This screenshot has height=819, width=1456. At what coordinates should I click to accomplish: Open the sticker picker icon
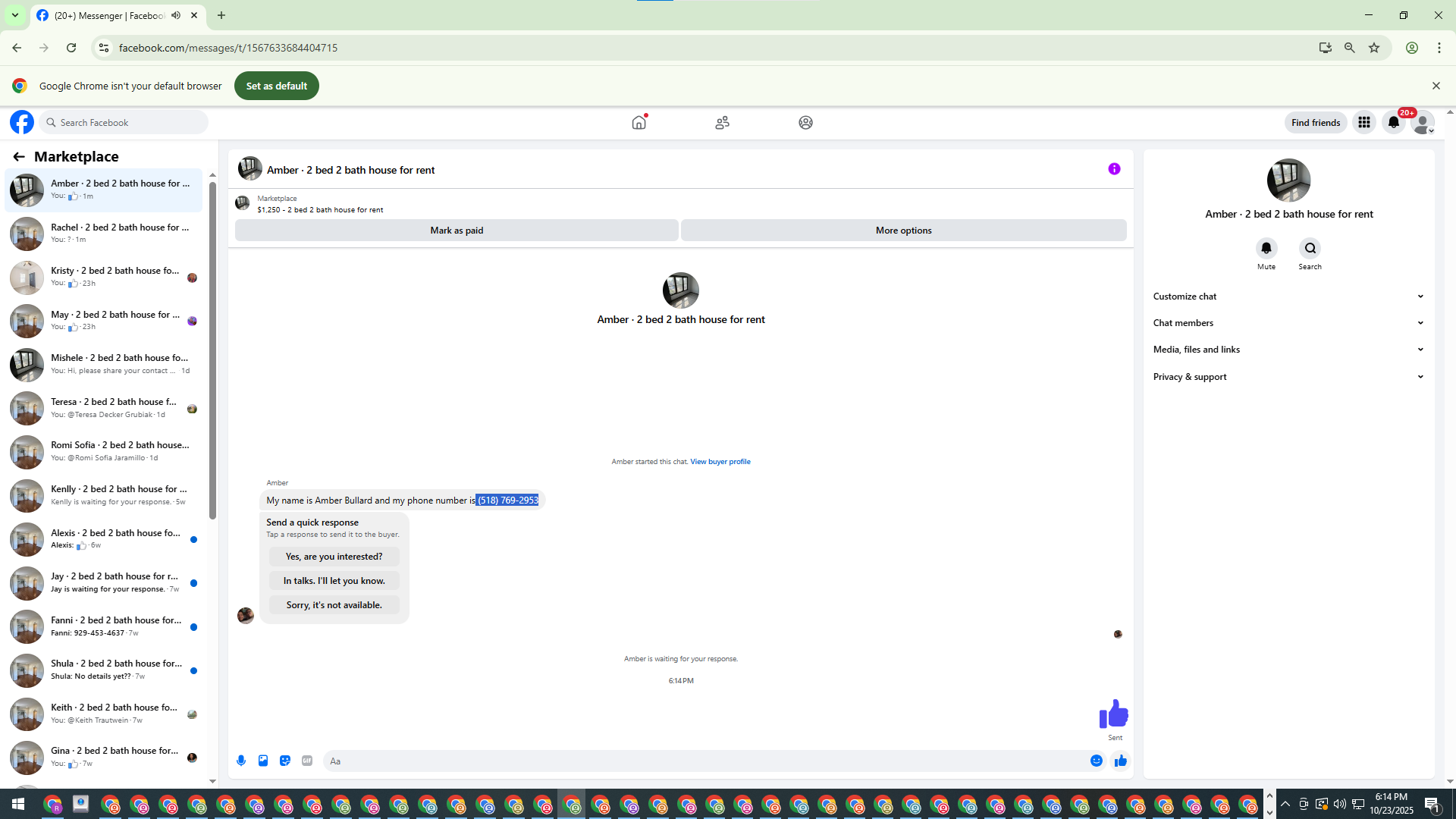coord(285,761)
